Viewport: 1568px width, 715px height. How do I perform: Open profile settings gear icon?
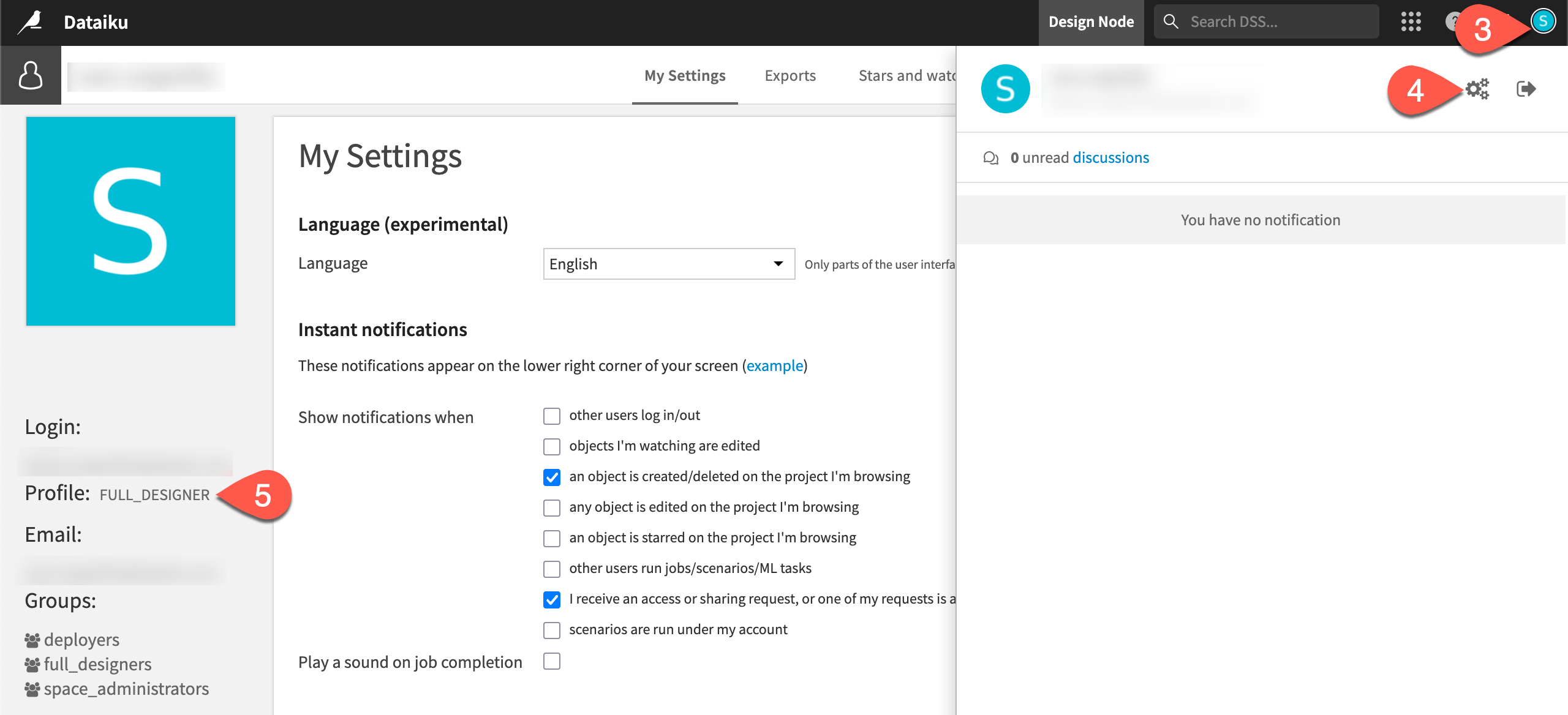coord(1477,89)
